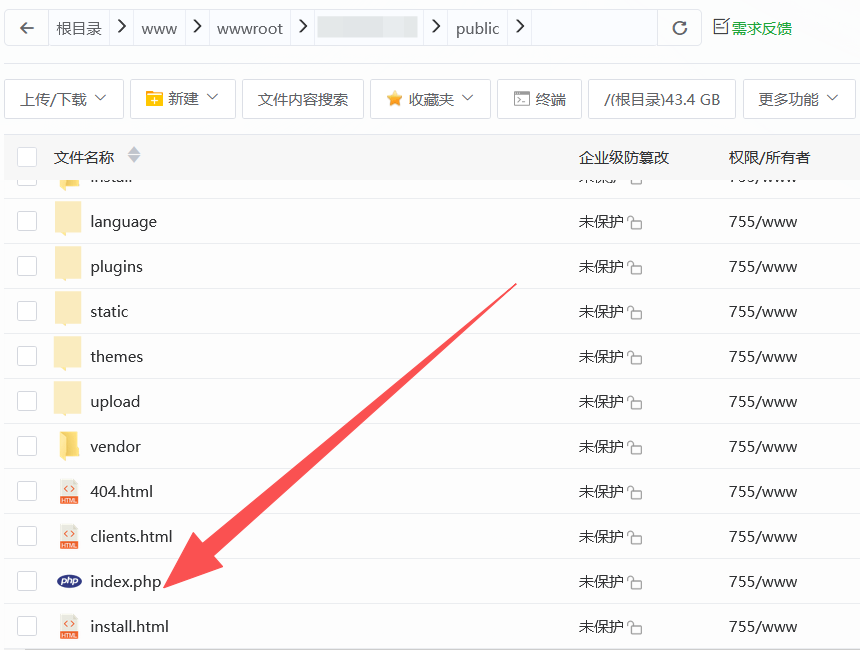Click the empty path input area
Image resolution: width=860 pixels, height=650 pixels.
pyautogui.click(x=594, y=27)
